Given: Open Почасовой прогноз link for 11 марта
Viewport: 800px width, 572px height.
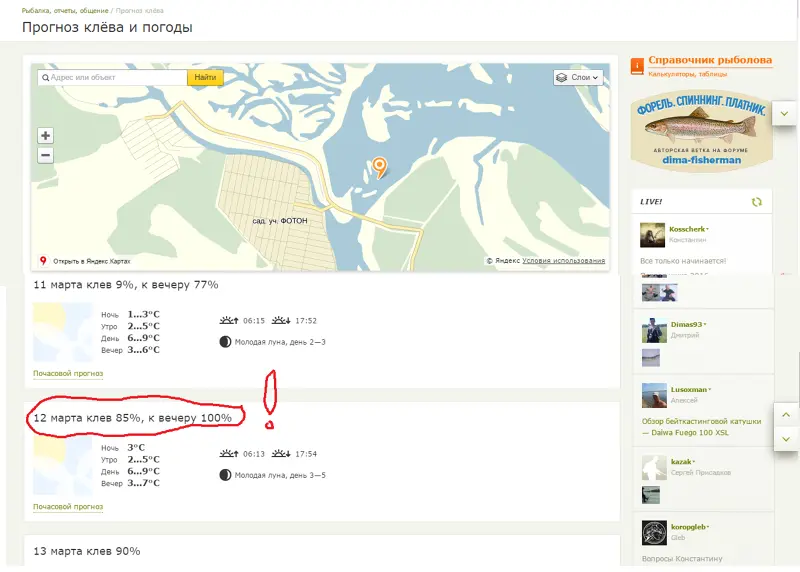Looking at the screenshot, I should pyautogui.click(x=68, y=373).
